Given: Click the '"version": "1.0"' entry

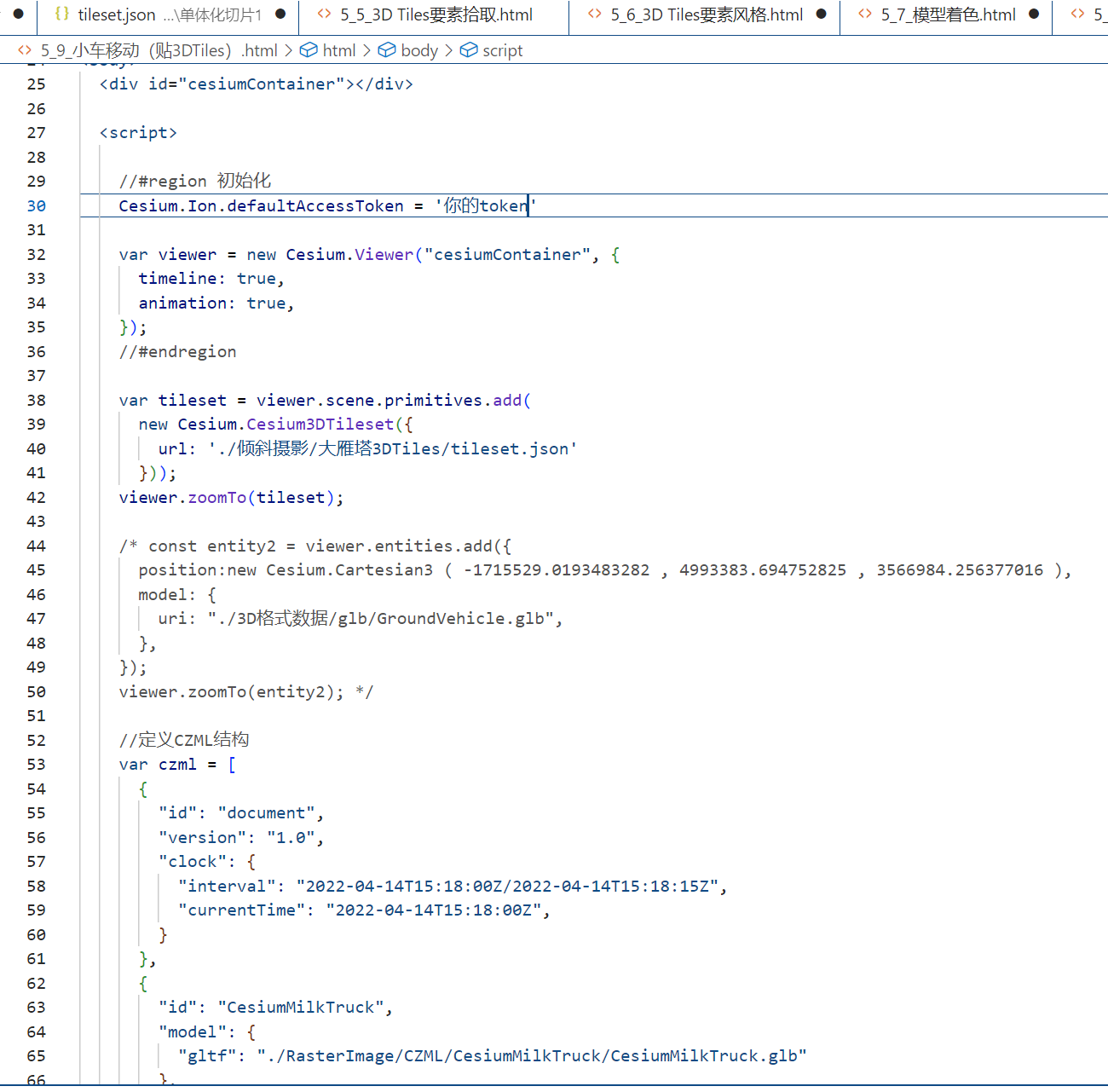Looking at the screenshot, I should (x=238, y=837).
